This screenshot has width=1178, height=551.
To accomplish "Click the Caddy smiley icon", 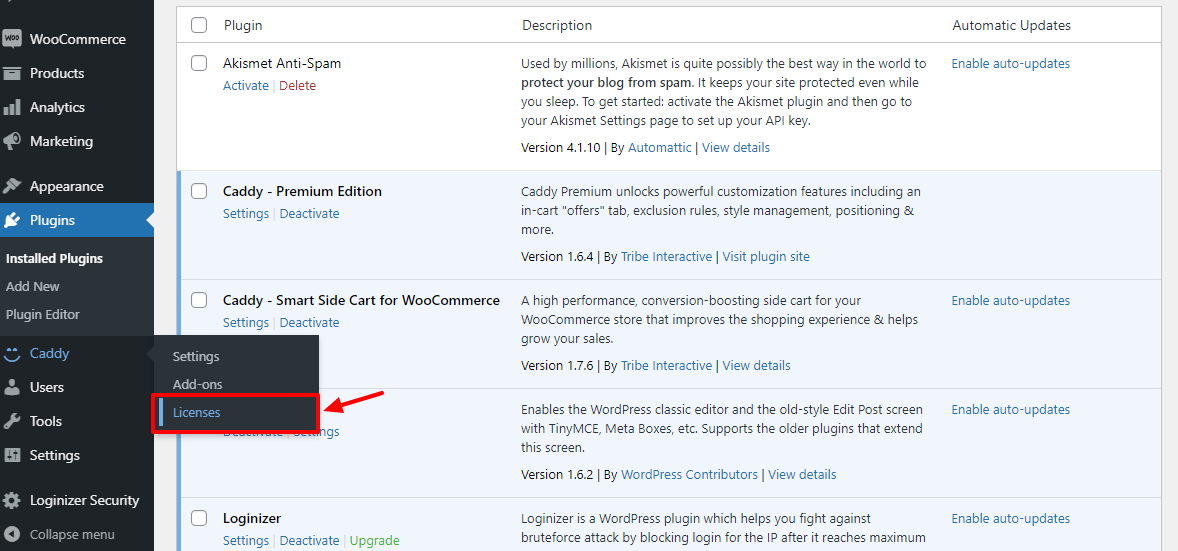I will [12, 353].
